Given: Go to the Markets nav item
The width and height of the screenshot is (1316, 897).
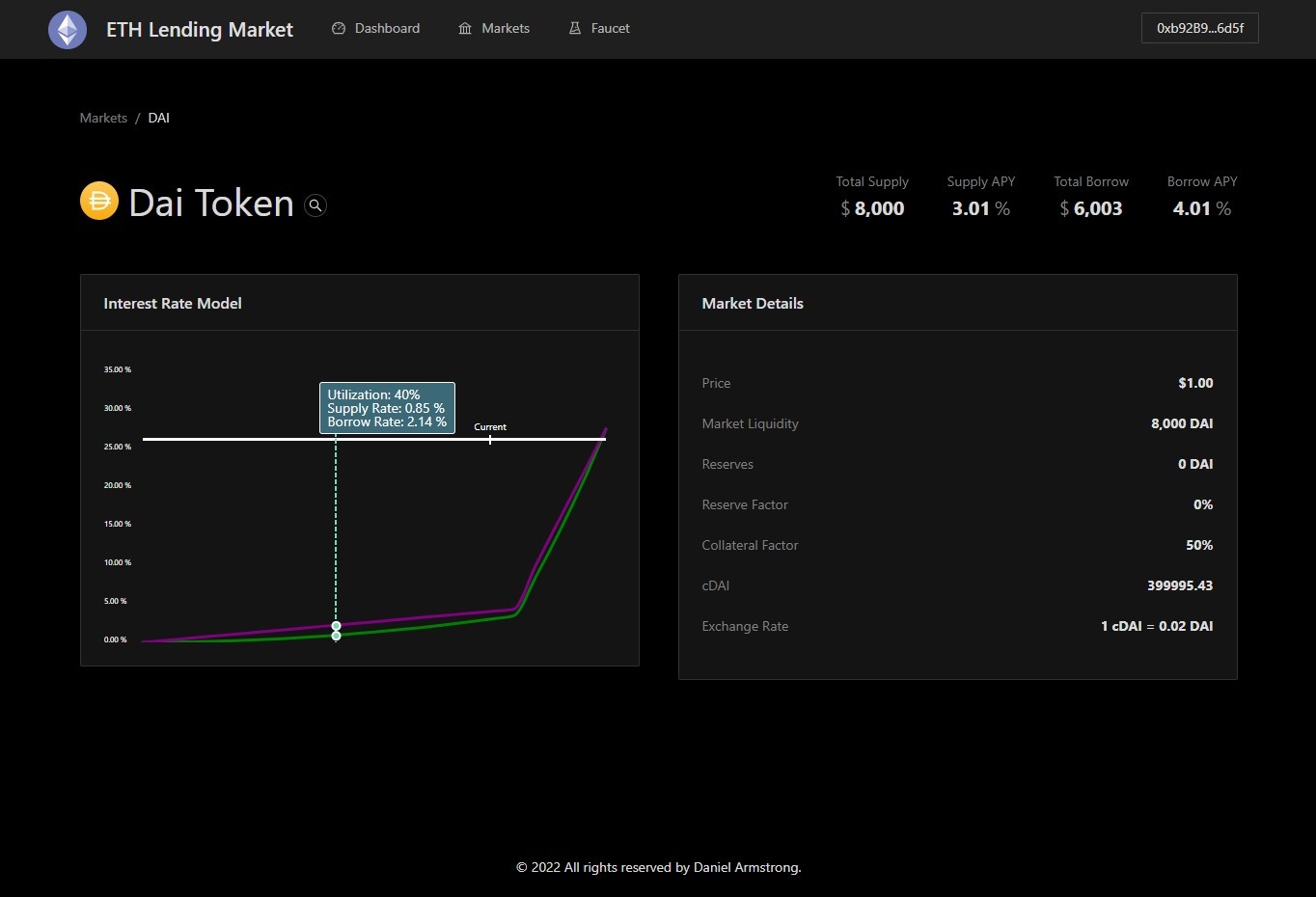Looking at the screenshot, I should [x=505, y=29].
